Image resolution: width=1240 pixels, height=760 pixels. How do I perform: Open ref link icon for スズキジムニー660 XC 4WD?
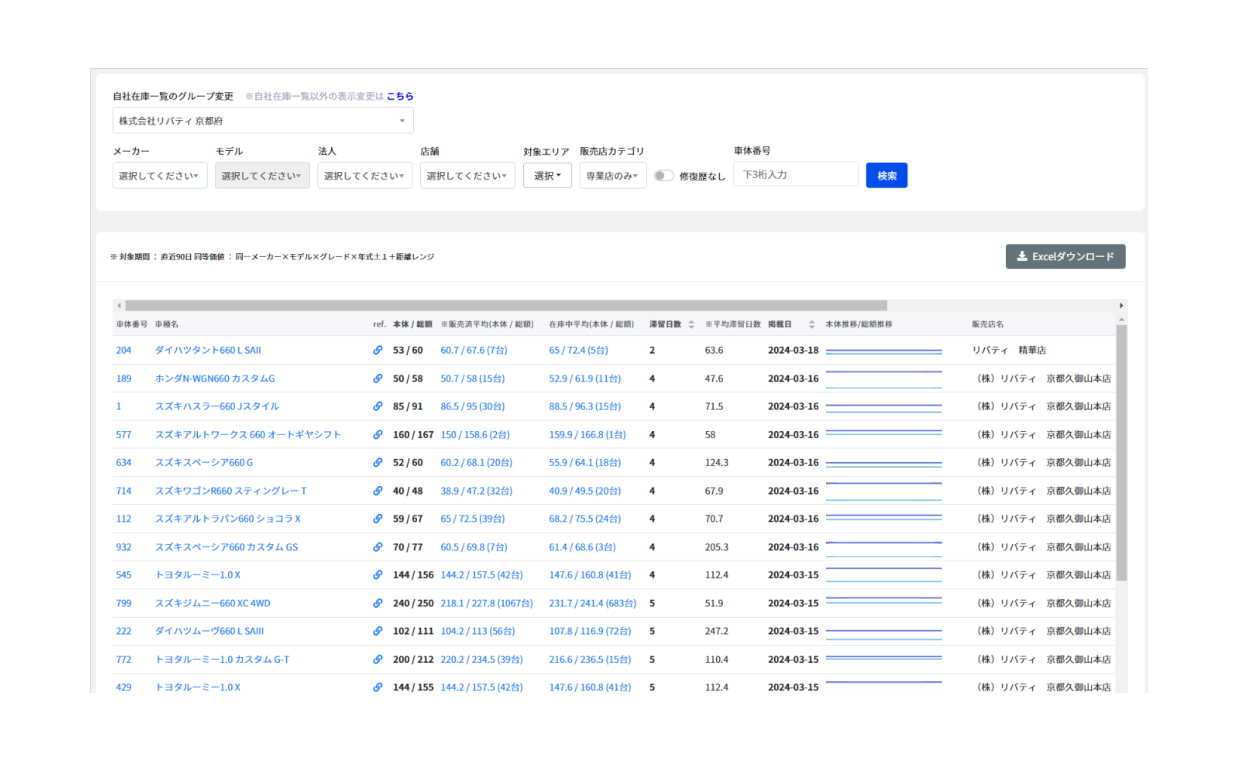click(x=378, y=603)
